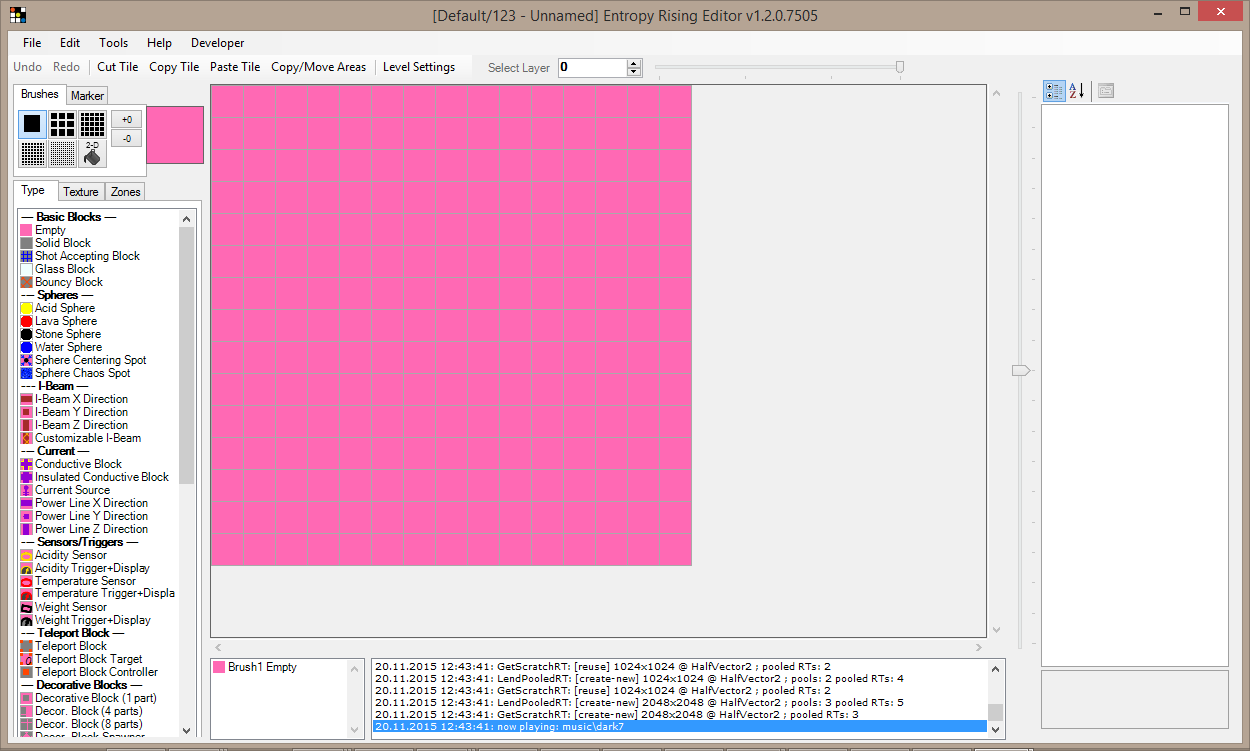The image size is (1250, 751).
Task: Click the canvas horizontal scrollbar right arrow
Action: (x=979, y=647)
